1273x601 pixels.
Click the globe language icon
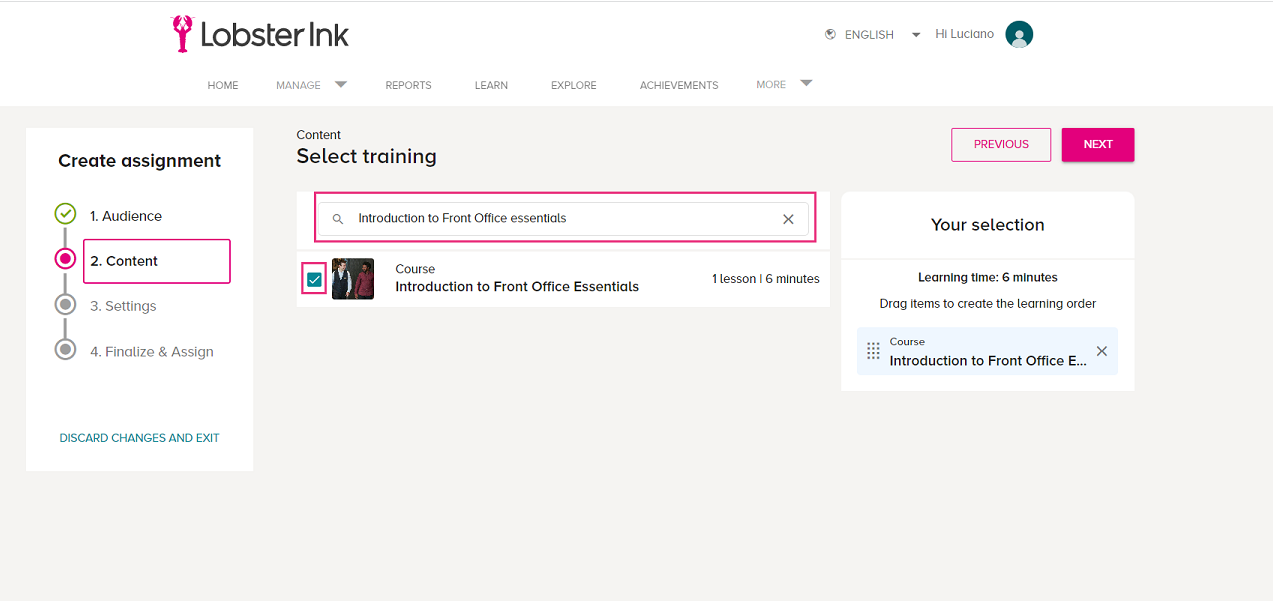pos(830,34)
